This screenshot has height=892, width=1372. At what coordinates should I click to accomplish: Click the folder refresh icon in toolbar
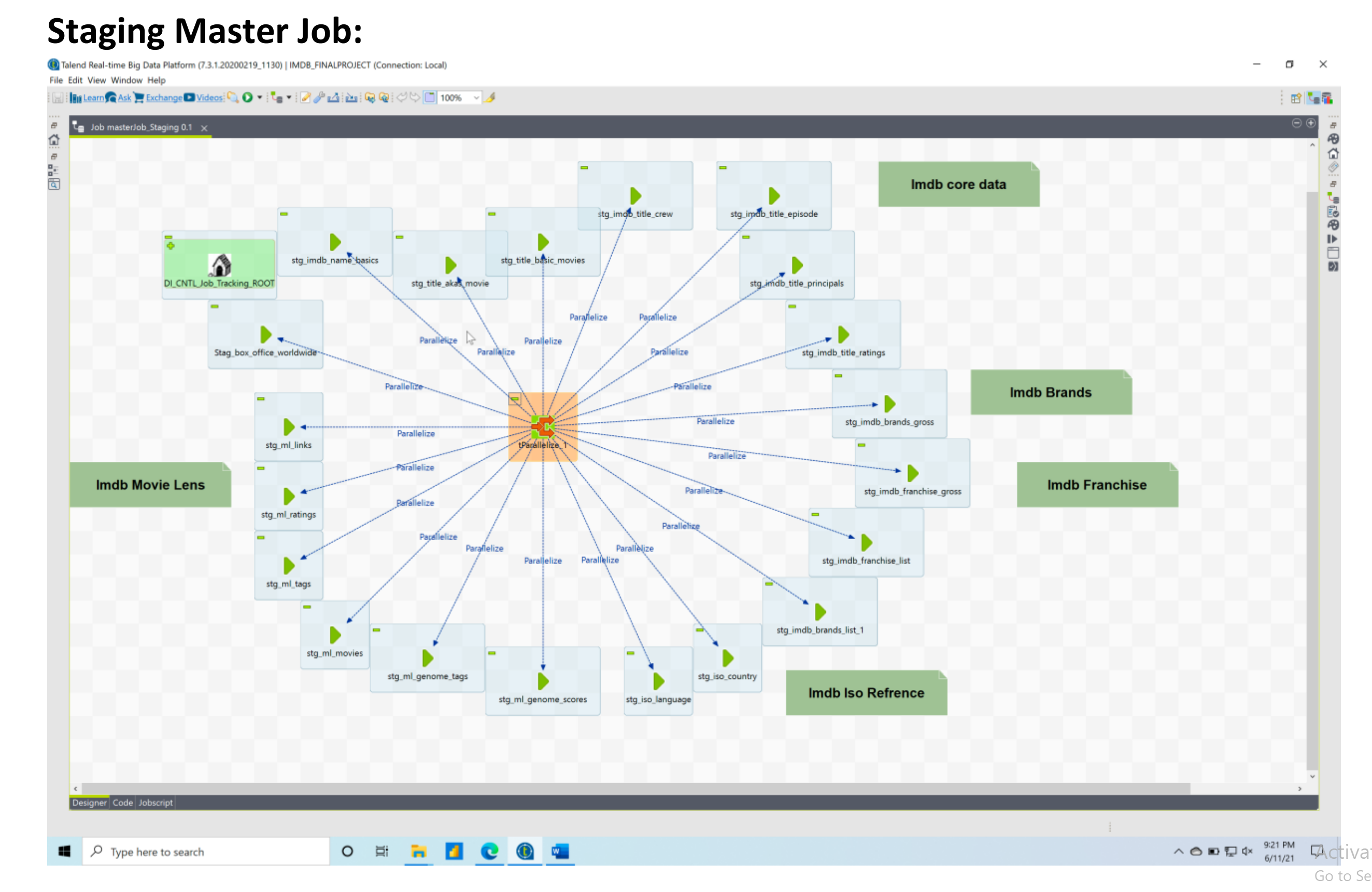coord(384,97)
